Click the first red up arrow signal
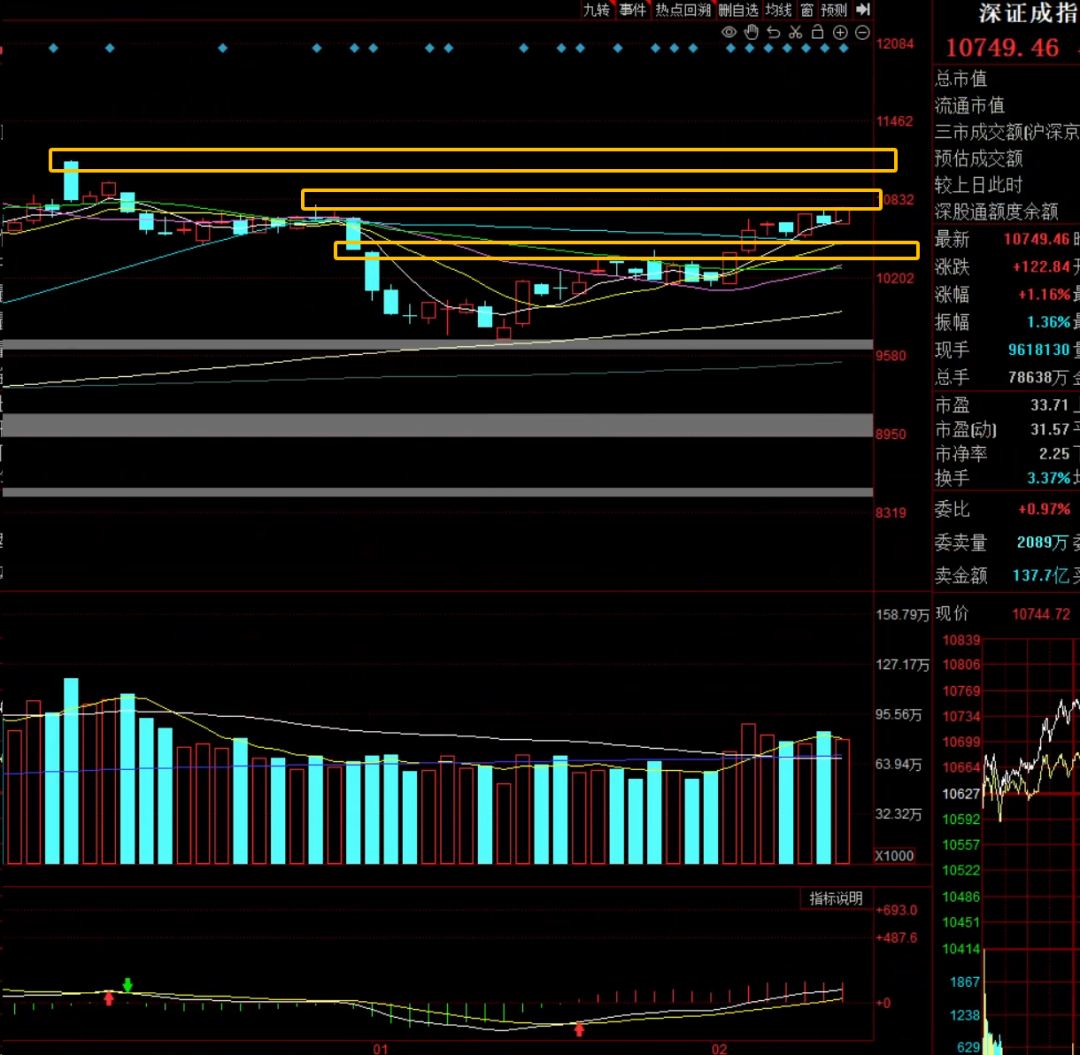Viewport: 1080px width, 1055px height. (x=109, y=997)
